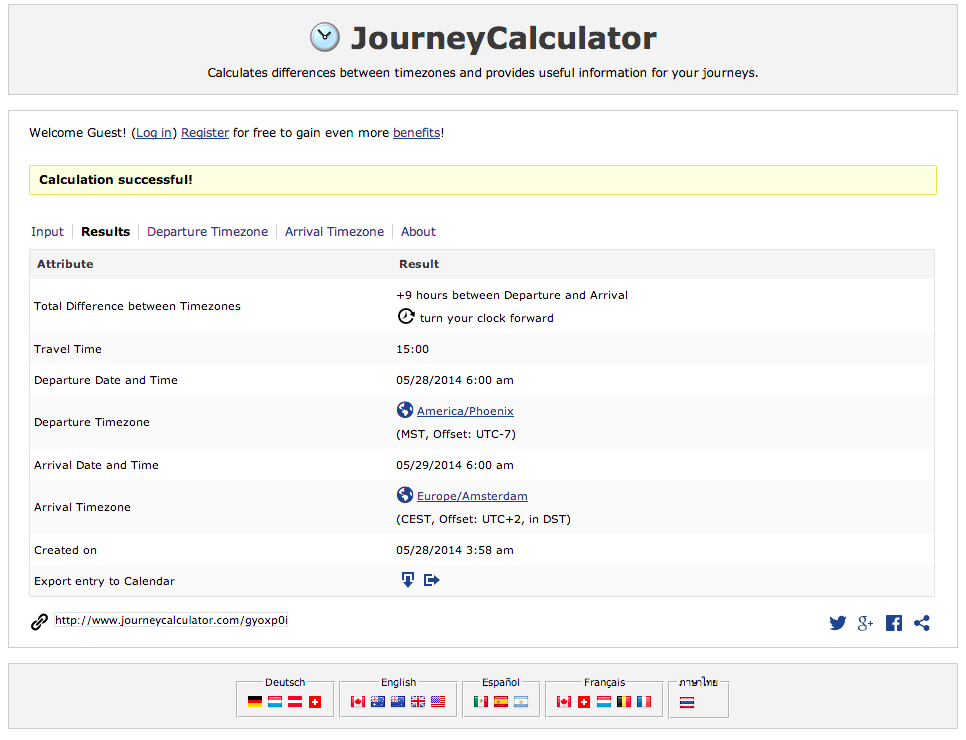The image size is (966, 740).
Task: Click the '+9 hours between Departure and Arrival' text
Action: pyautogui.click(x=512, y=295)
